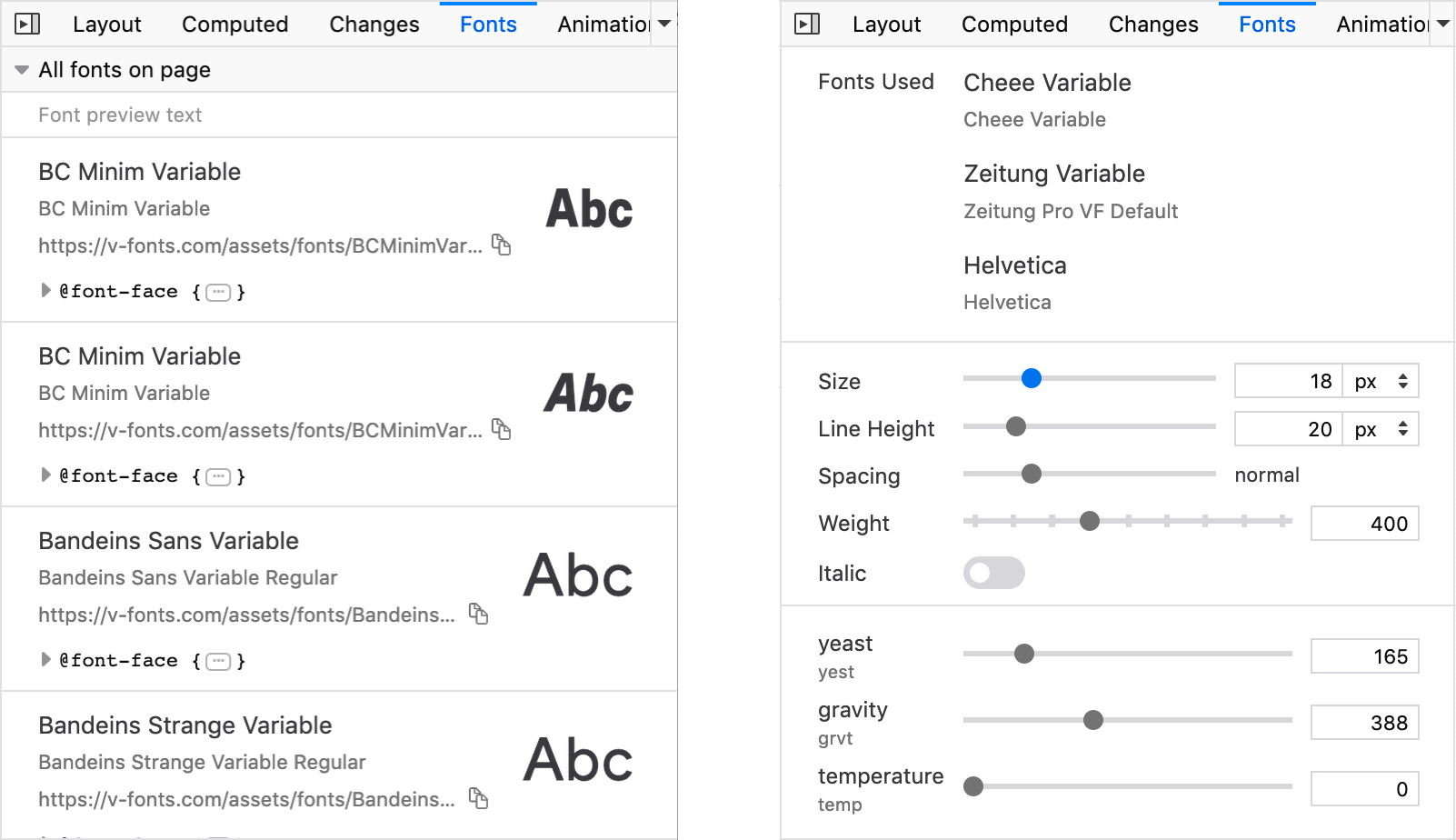The image size is (1456, 840).
Task: Open the ellipsis inside the first @font-face rule
Action: [218, 292]
